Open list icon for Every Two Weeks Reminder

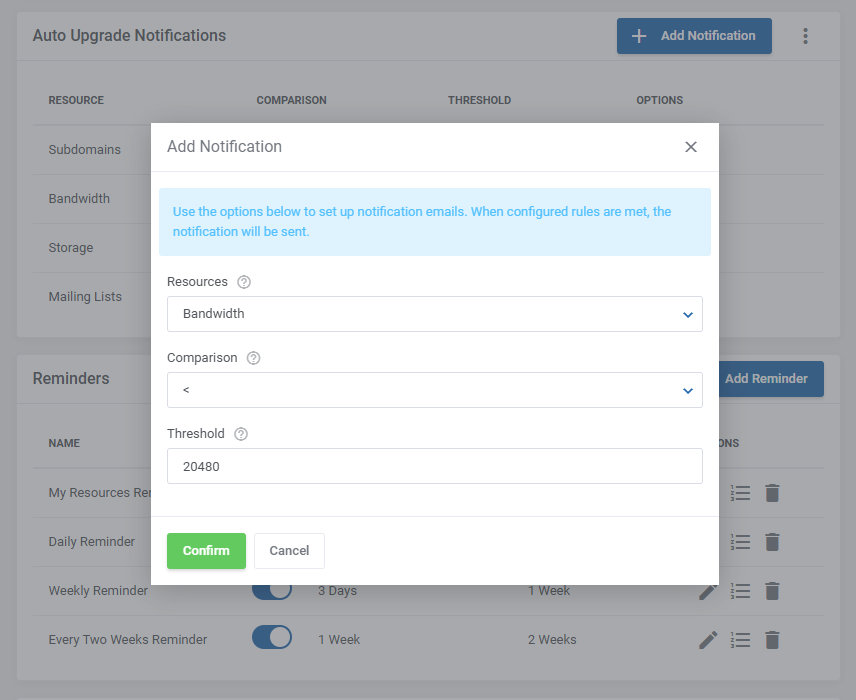[740, 640]
